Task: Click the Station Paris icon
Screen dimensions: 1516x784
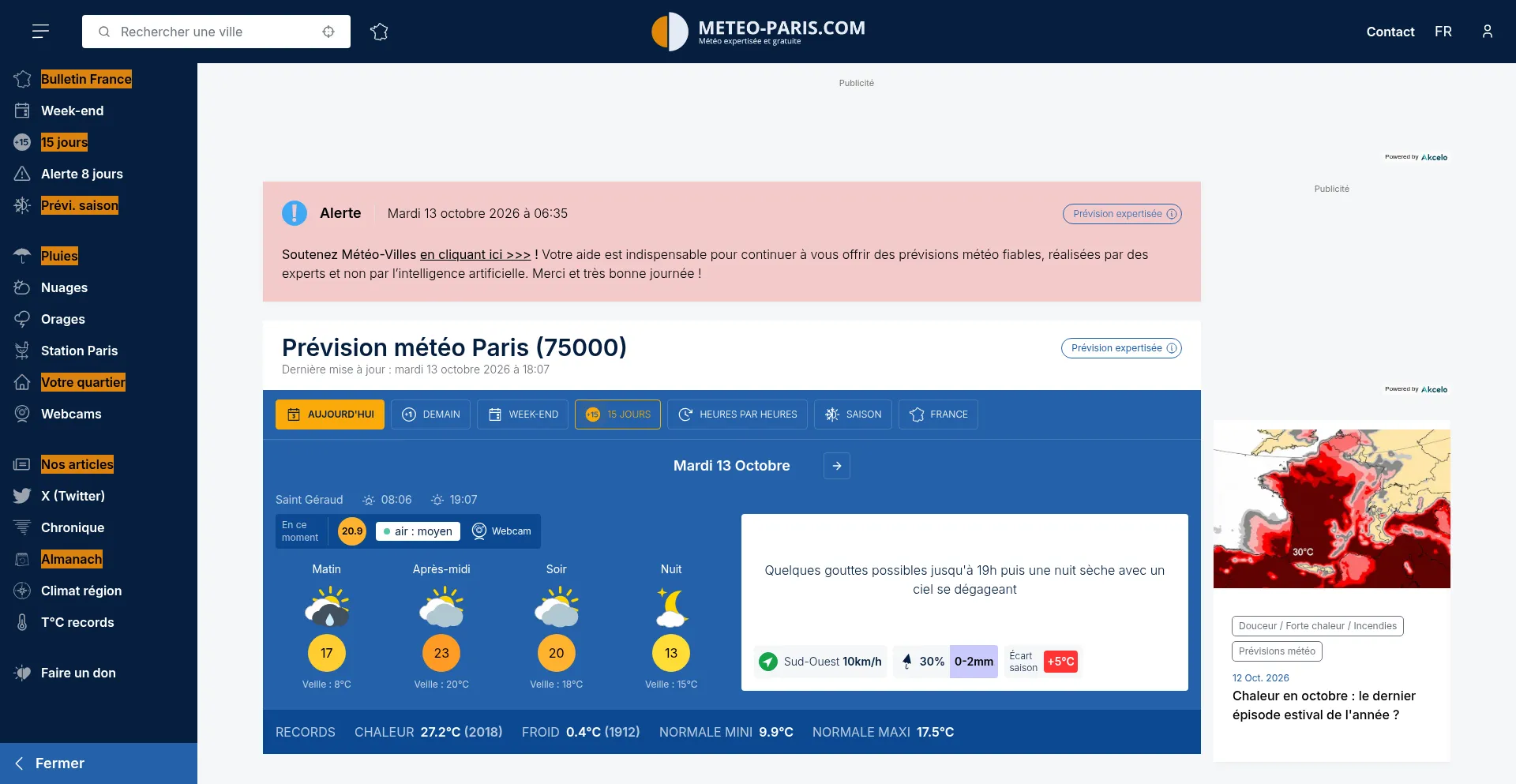Action: point(22,351)
